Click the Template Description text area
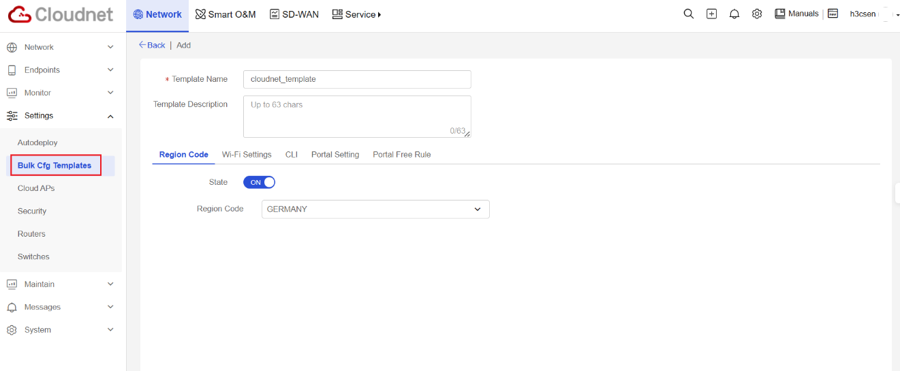The image size is (900, 371). 357,117
